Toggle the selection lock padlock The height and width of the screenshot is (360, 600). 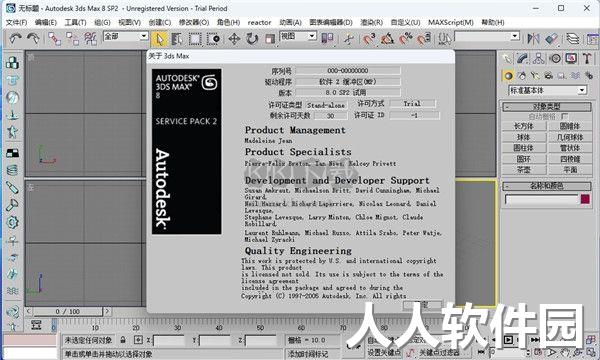click(x=123, y=339)
